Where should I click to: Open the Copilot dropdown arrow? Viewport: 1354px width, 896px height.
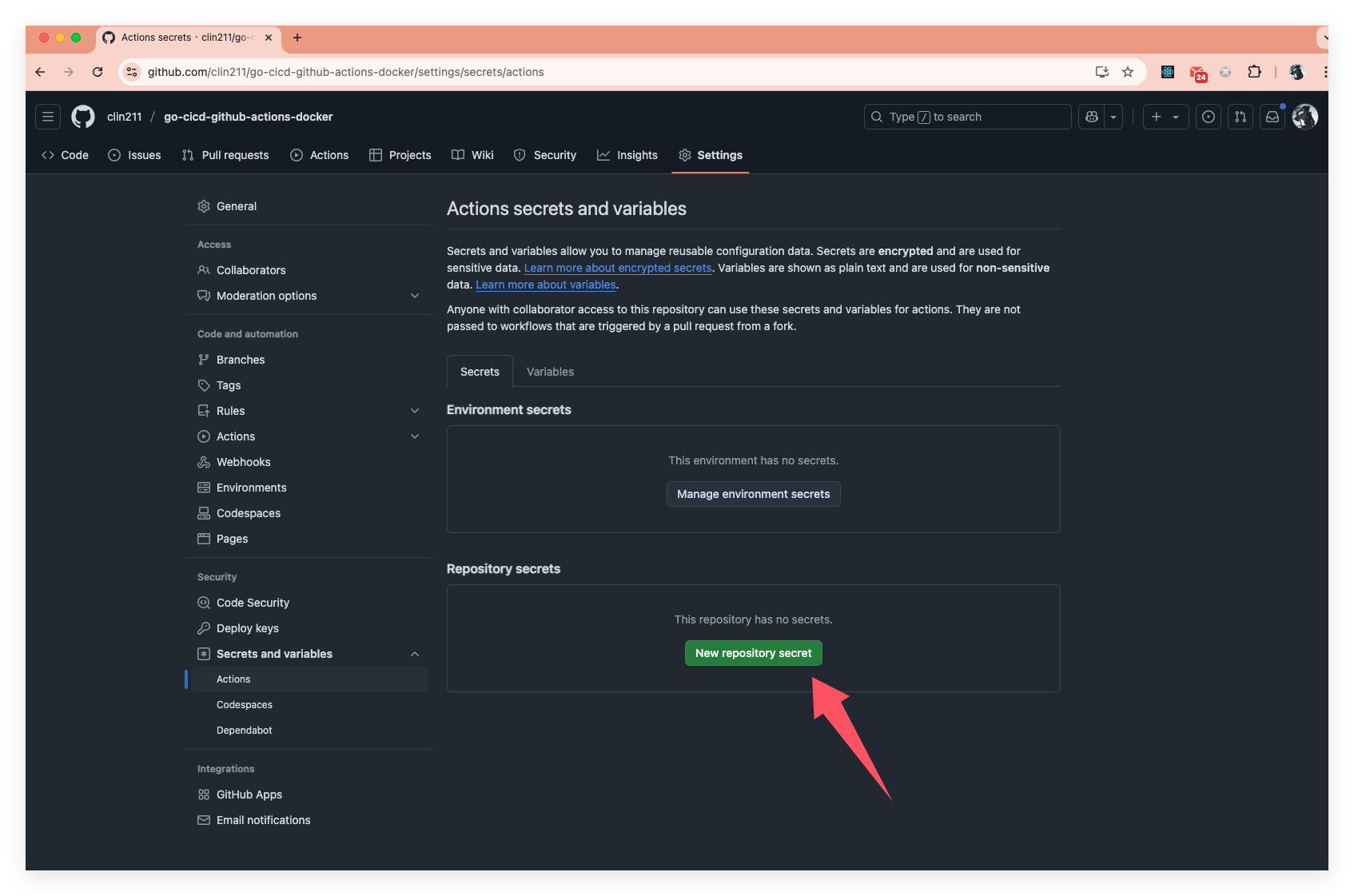pyautogui.click(x=1113, y=117)
